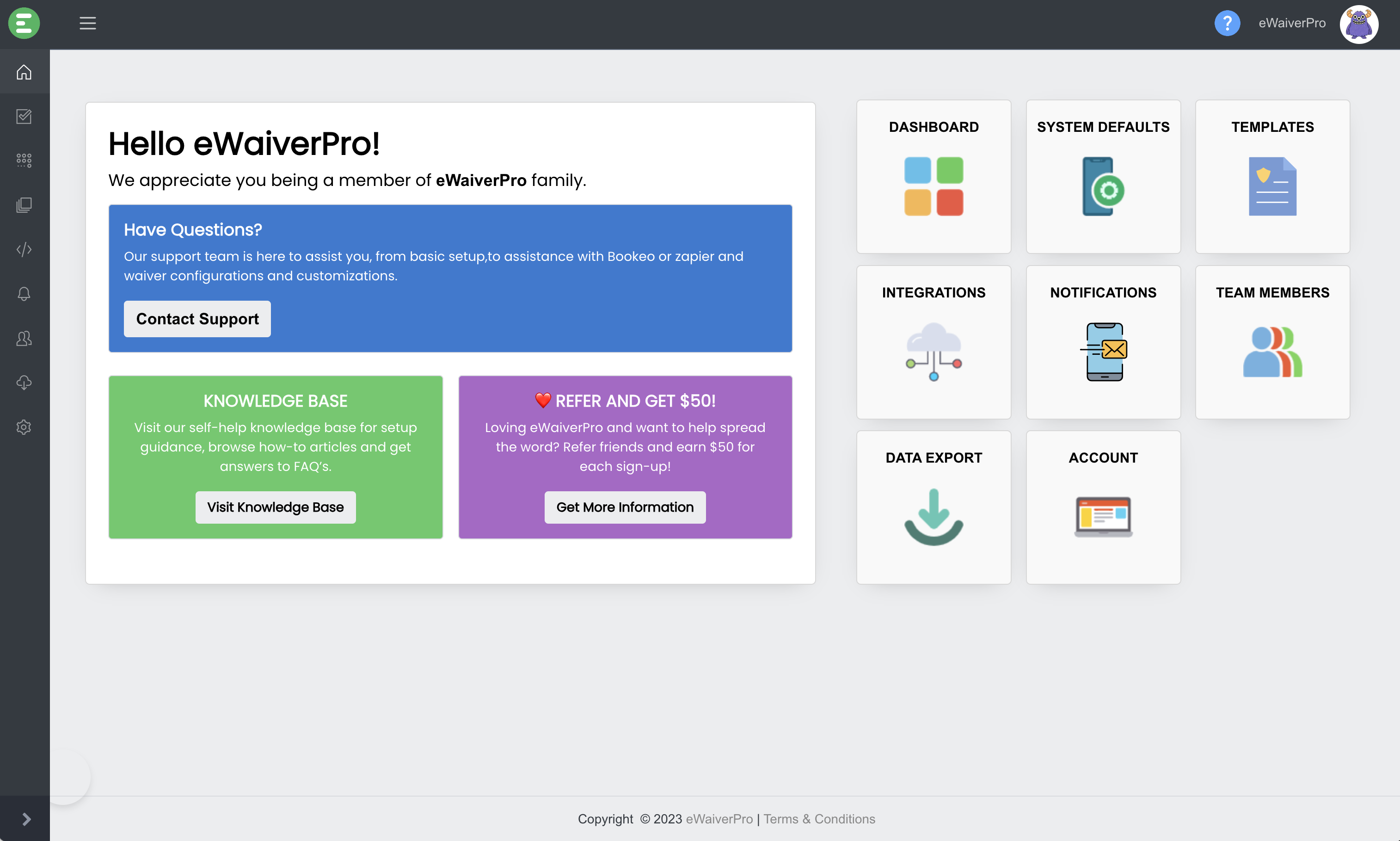The height and width of the screenshot is (841, 1400).
Task: Toggle the hamburger menu button
Action: [x=87, y=23]
